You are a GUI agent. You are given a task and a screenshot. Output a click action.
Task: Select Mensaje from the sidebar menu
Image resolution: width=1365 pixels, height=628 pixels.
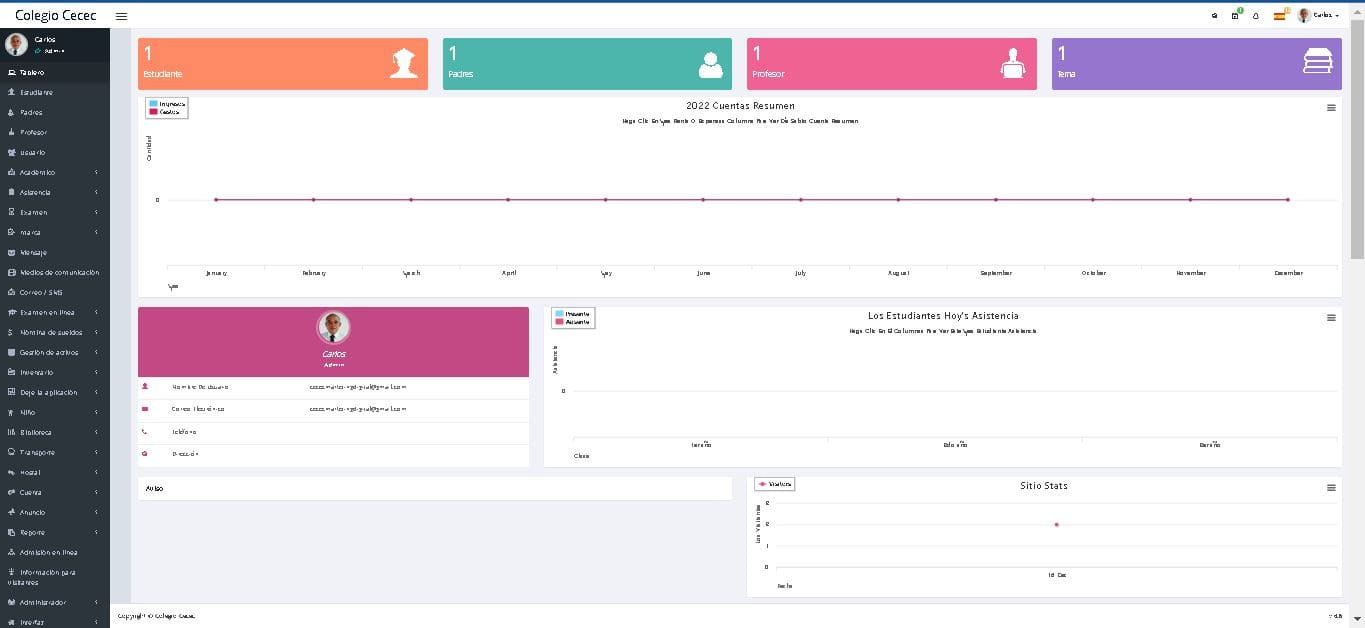click(x=33, y=252)
